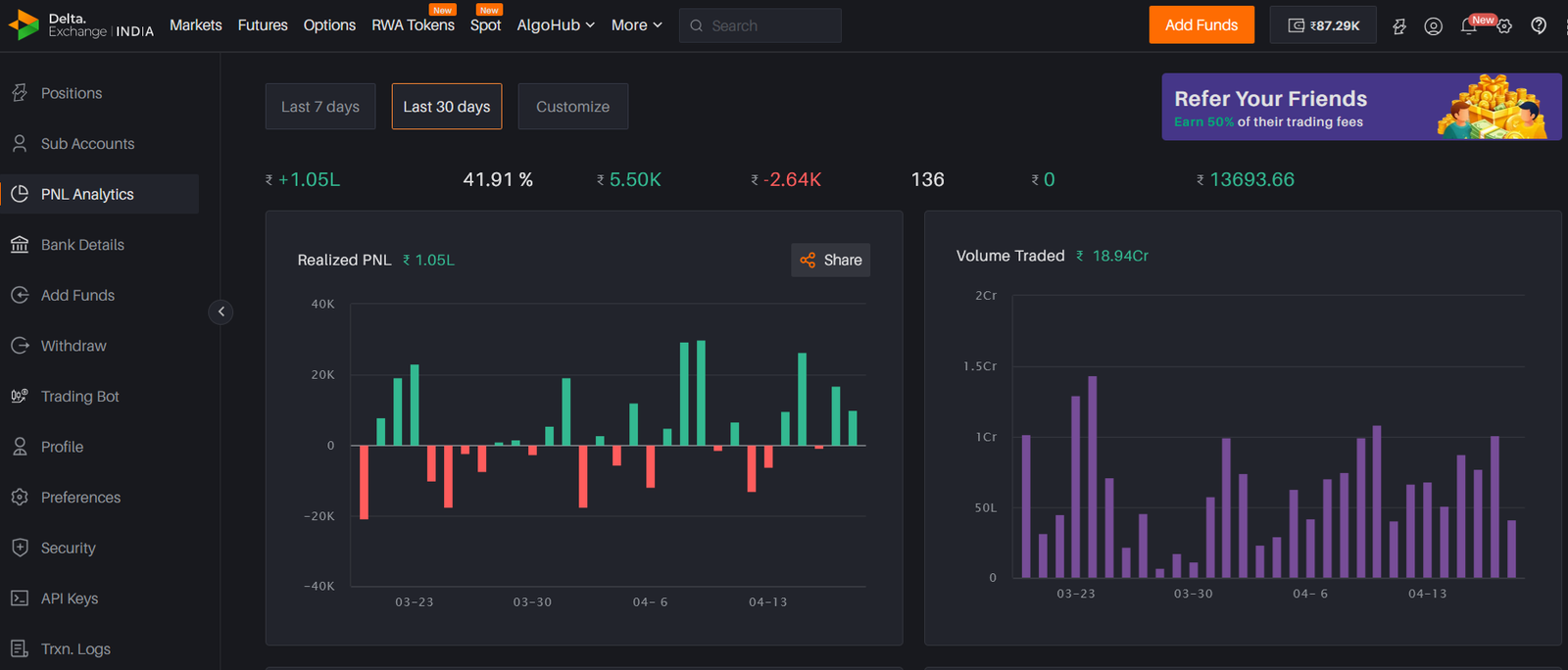The width and height of the screenshot is (1568, 670).
Task: Collapse the left sidebar with arrow
Action: coord(221,311)
